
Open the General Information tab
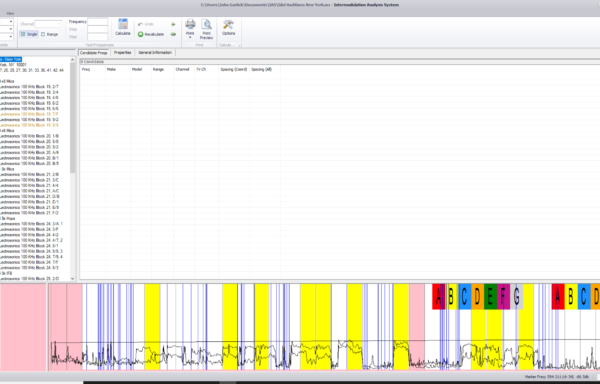[155, 52]
